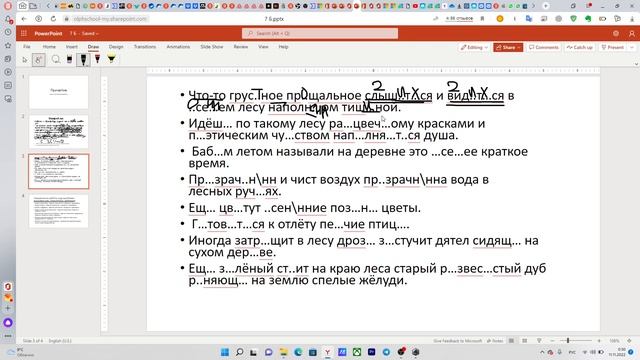Open a new browser tab with plus
640x360 pixels.
point(546,6)
